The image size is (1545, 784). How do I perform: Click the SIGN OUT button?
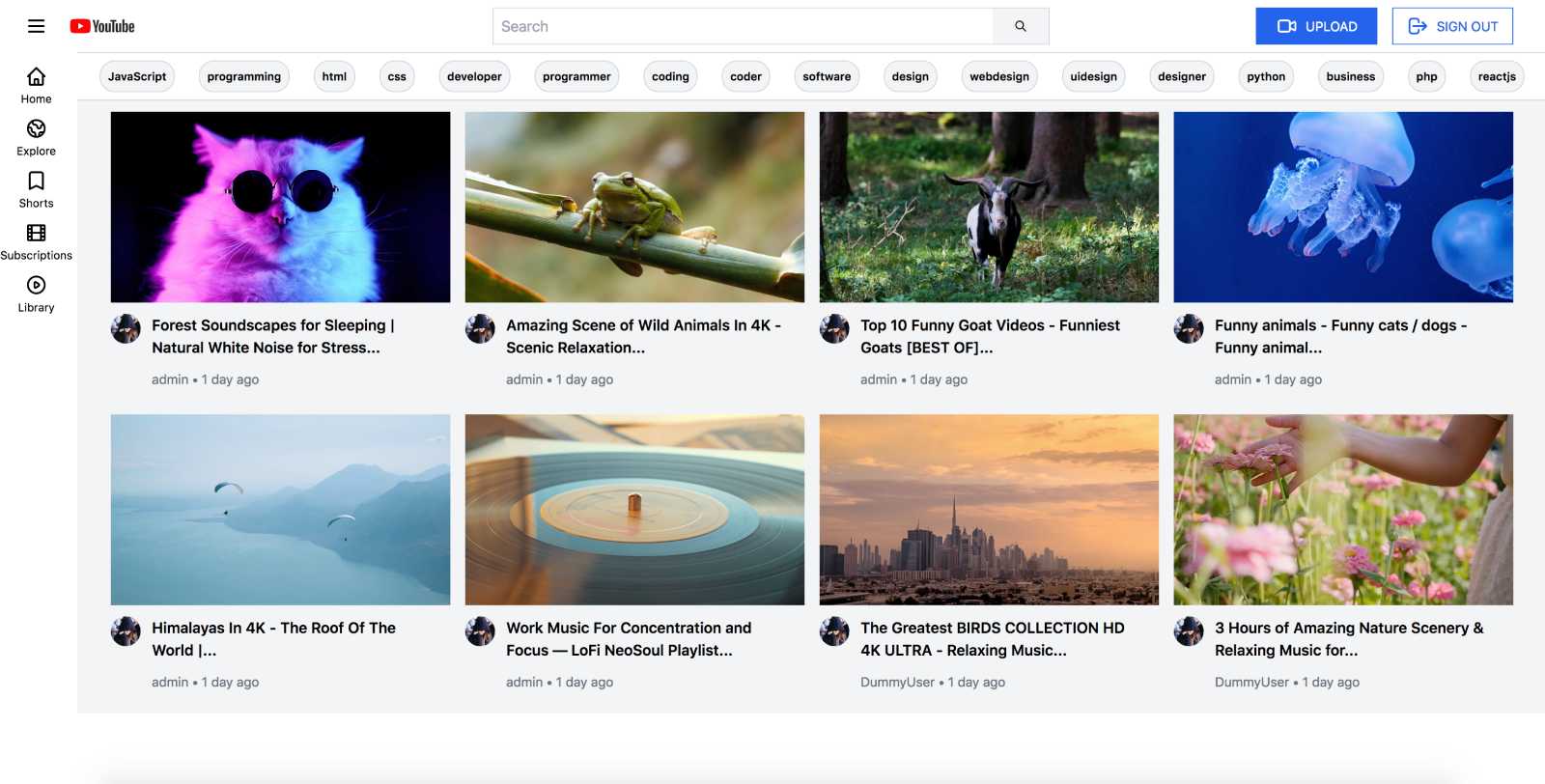click(1452, 26)
